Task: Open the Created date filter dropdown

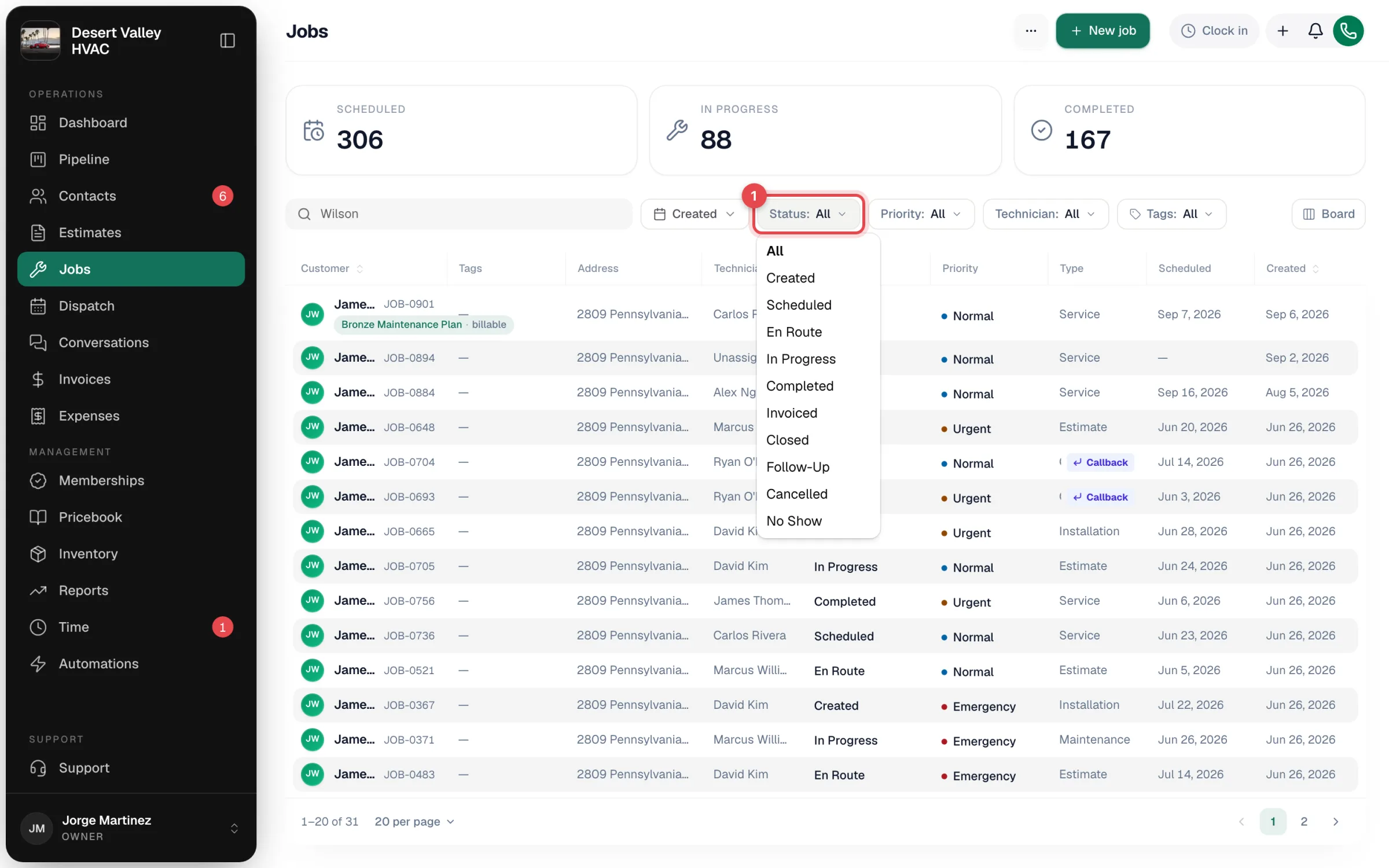Action: point(694,214)
